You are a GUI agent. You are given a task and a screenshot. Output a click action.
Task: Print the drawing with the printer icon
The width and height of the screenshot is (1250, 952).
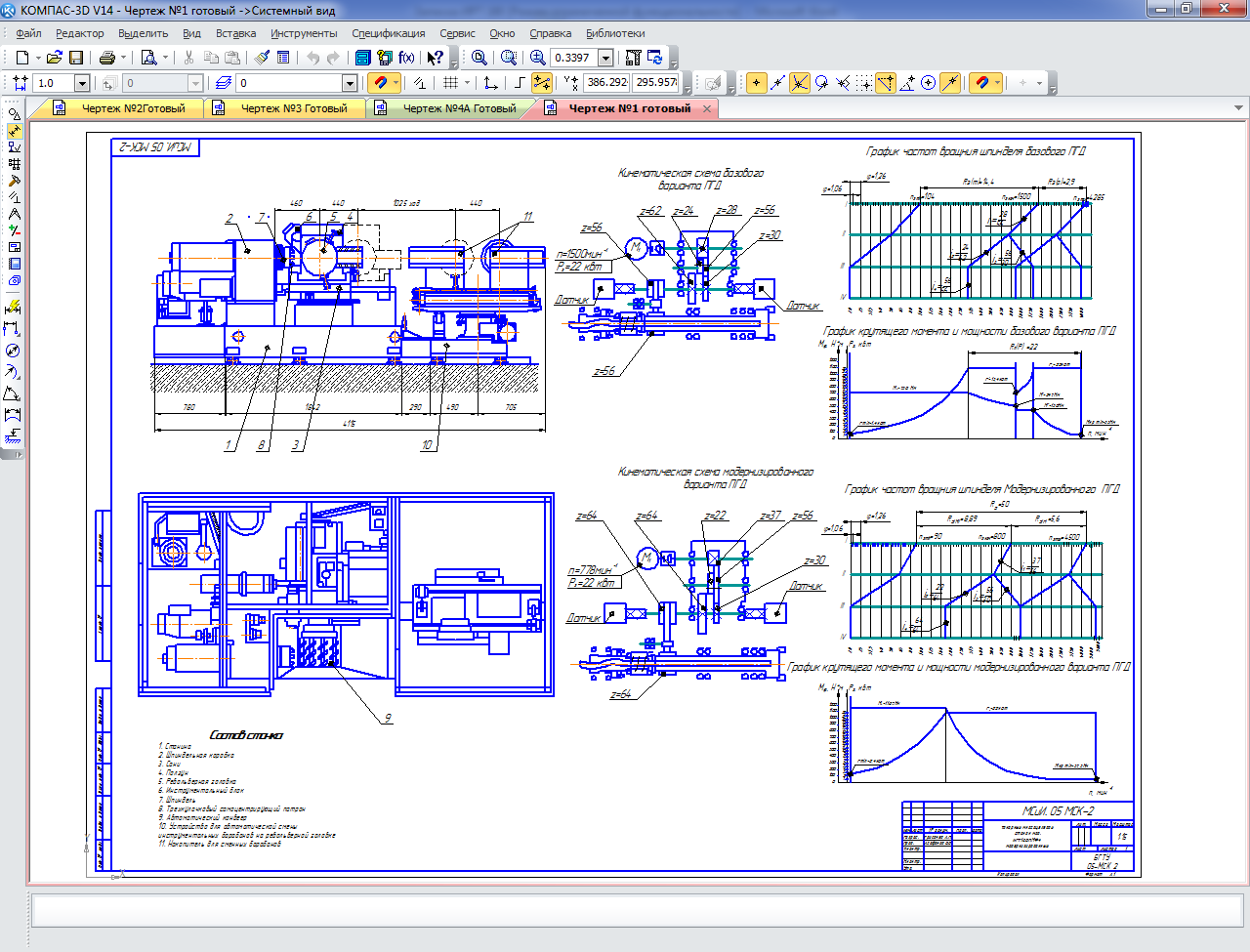click(x=106, y=58)
